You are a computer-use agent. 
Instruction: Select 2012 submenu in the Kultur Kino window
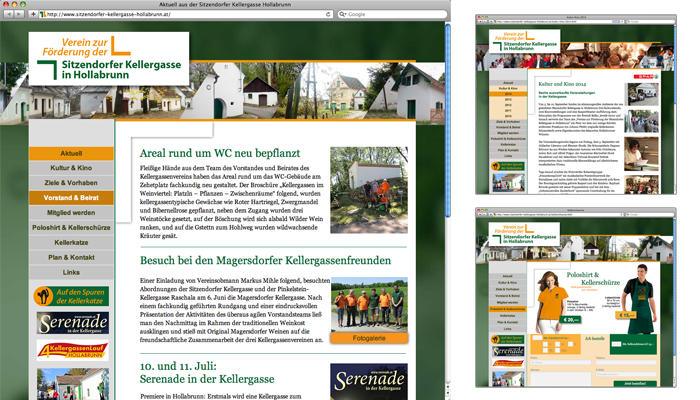(x=508, y=105)
